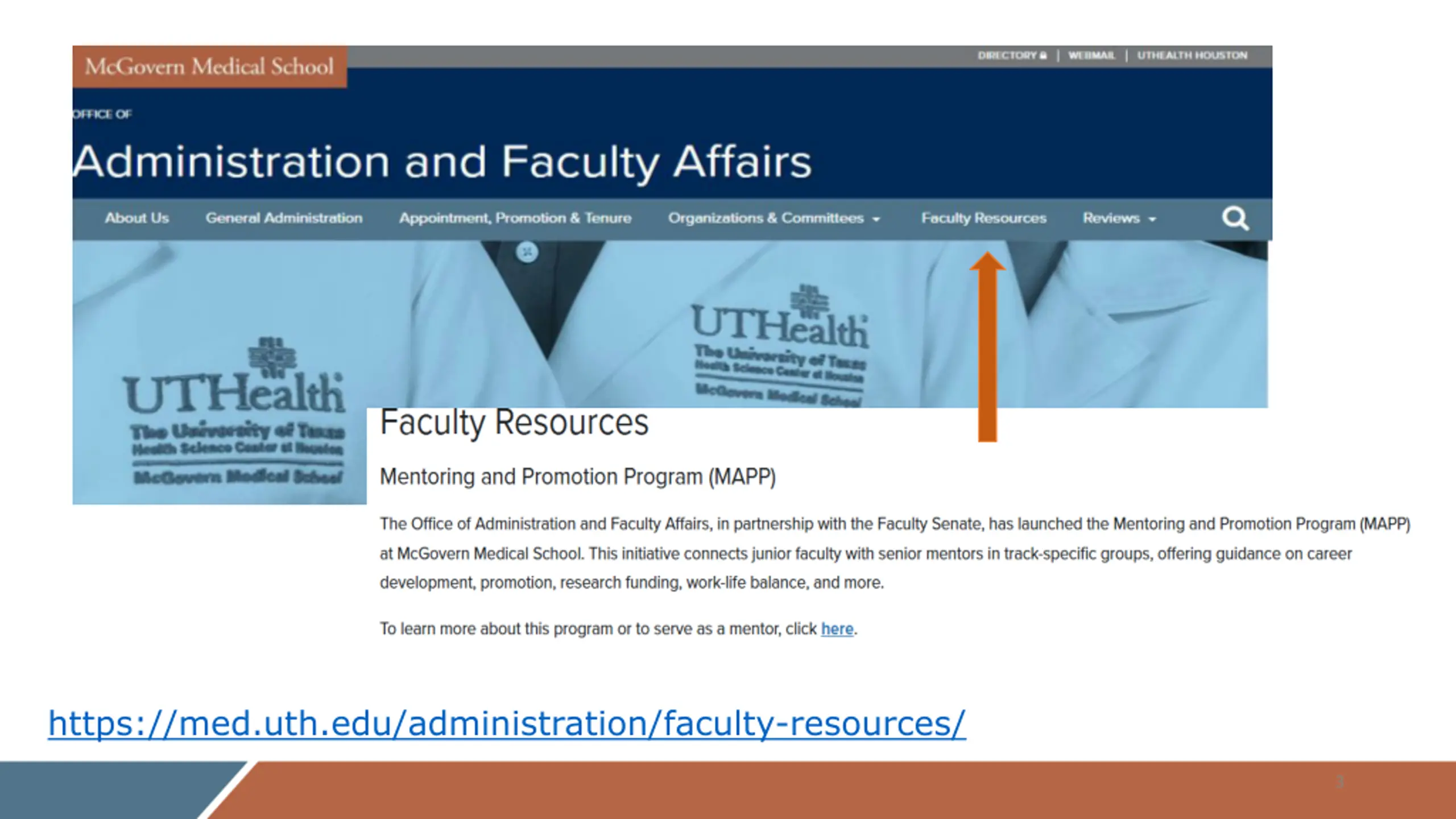Click the Administration and Faculty Affairs title
The width and height of the screenshot is (1456, 819).
point(442,162)
